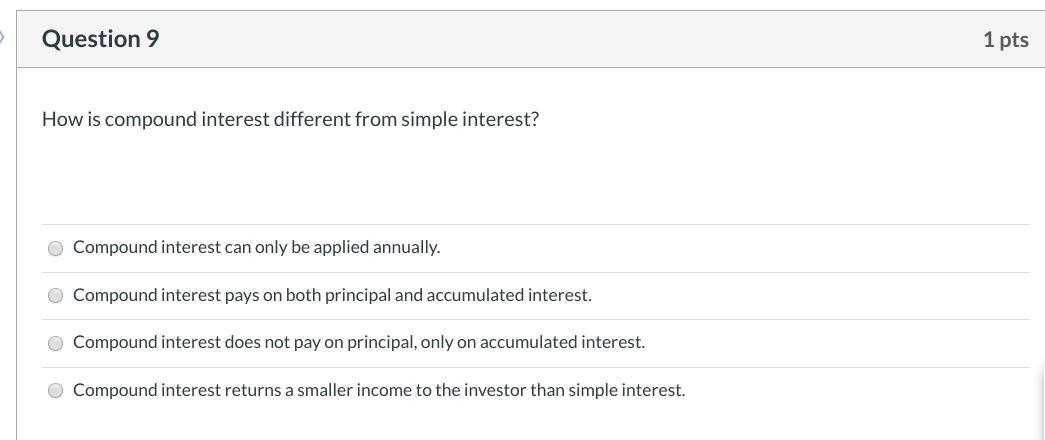Viewport: 1045px width, 440px height.
Task: Pick radio for 'returns a smaller income'
Action: tap(56, 391)
